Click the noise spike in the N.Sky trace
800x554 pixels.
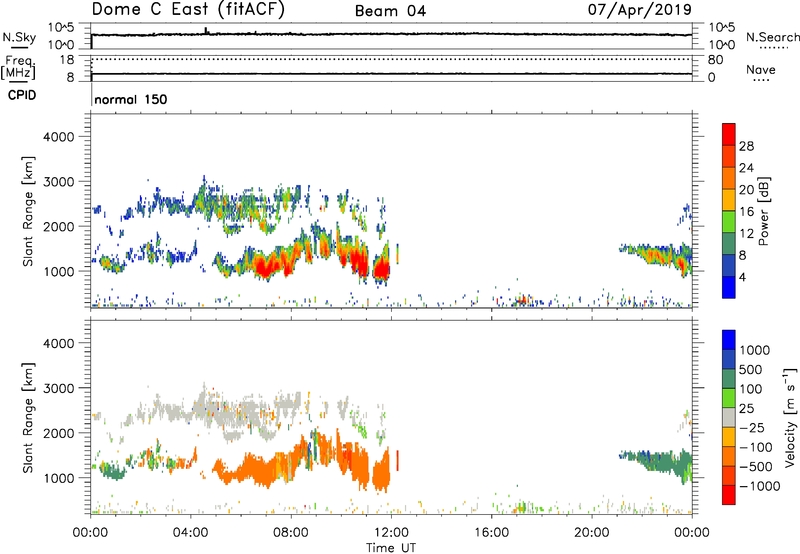click(x=206, y=31)
